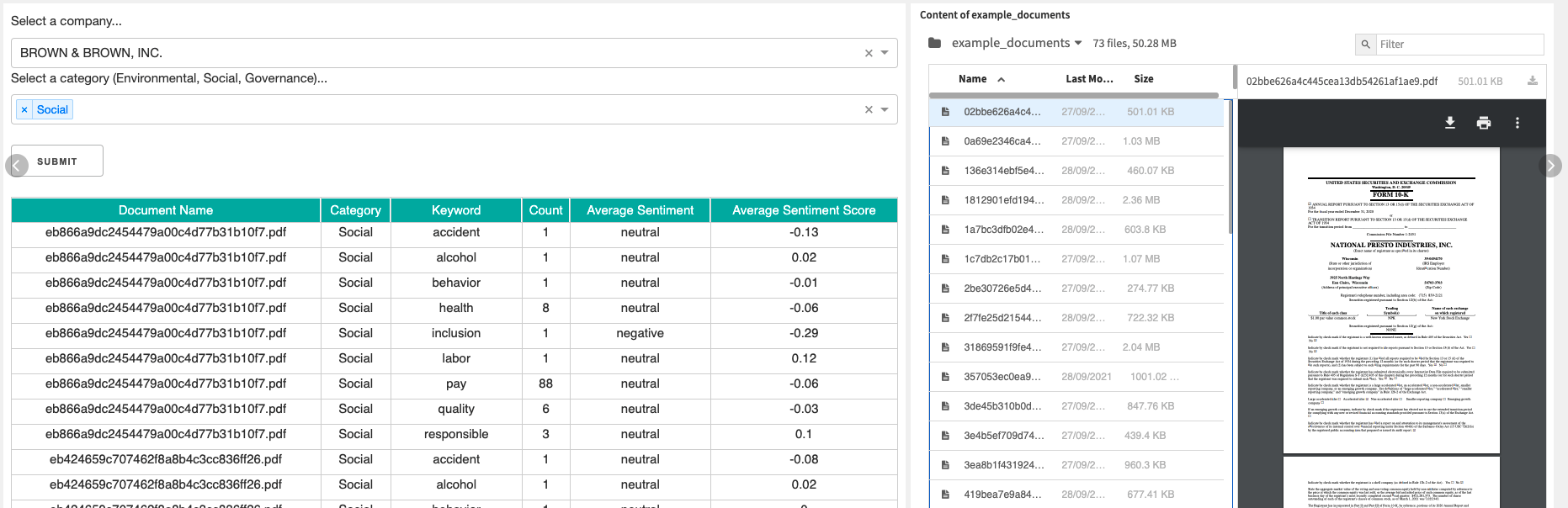This screenshot has height=508, width=1568.
Task: Download the PDF from viewer toolbar
Action: [x=1450, y=123]
